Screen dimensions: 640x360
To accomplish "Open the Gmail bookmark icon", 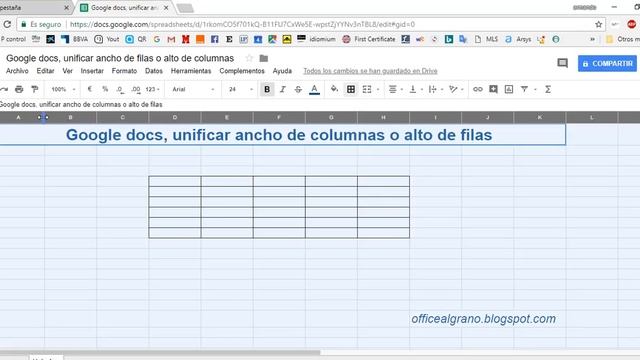I will pos(171,39).
